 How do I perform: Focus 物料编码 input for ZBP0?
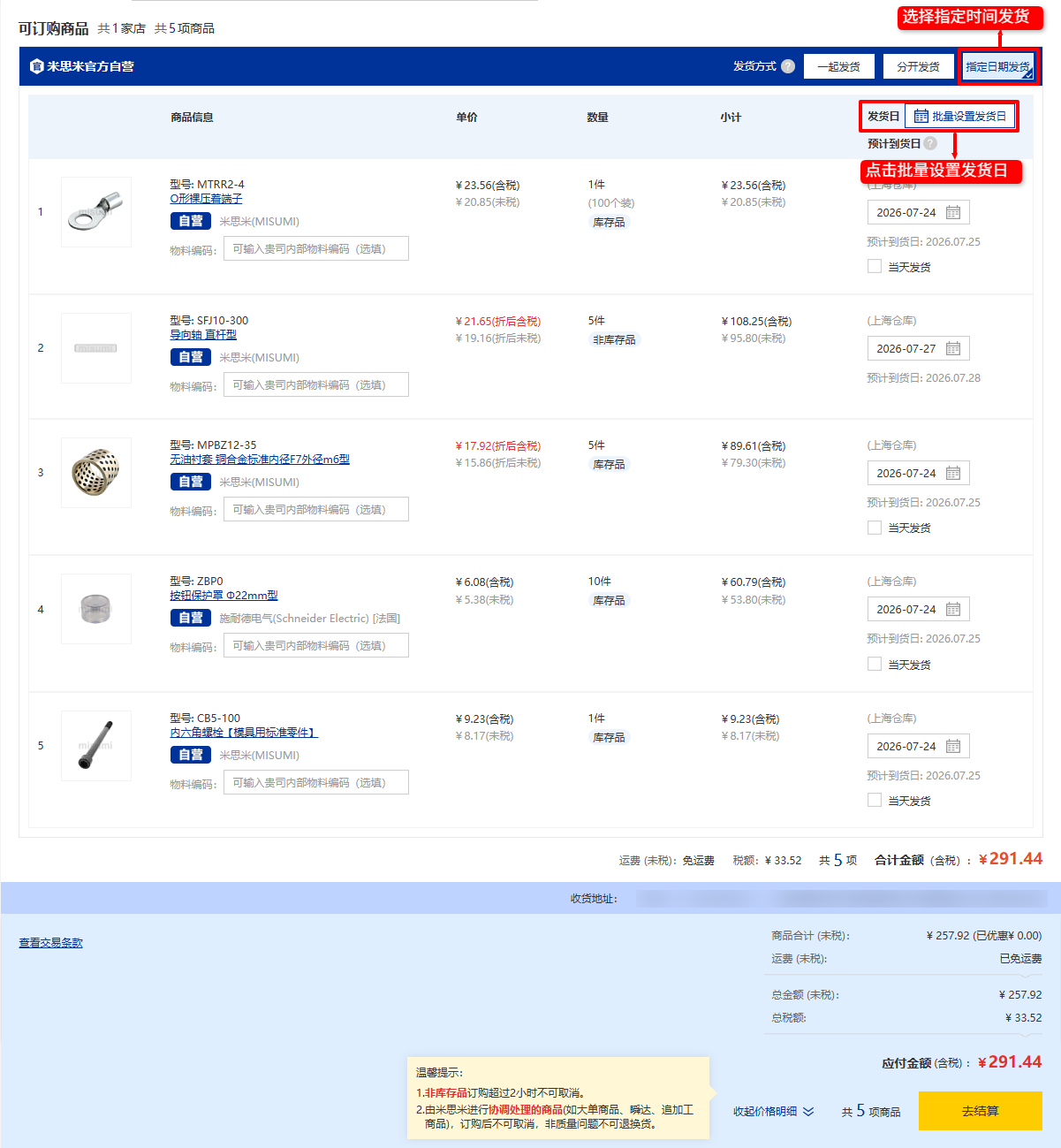click(x=316, y=646)
